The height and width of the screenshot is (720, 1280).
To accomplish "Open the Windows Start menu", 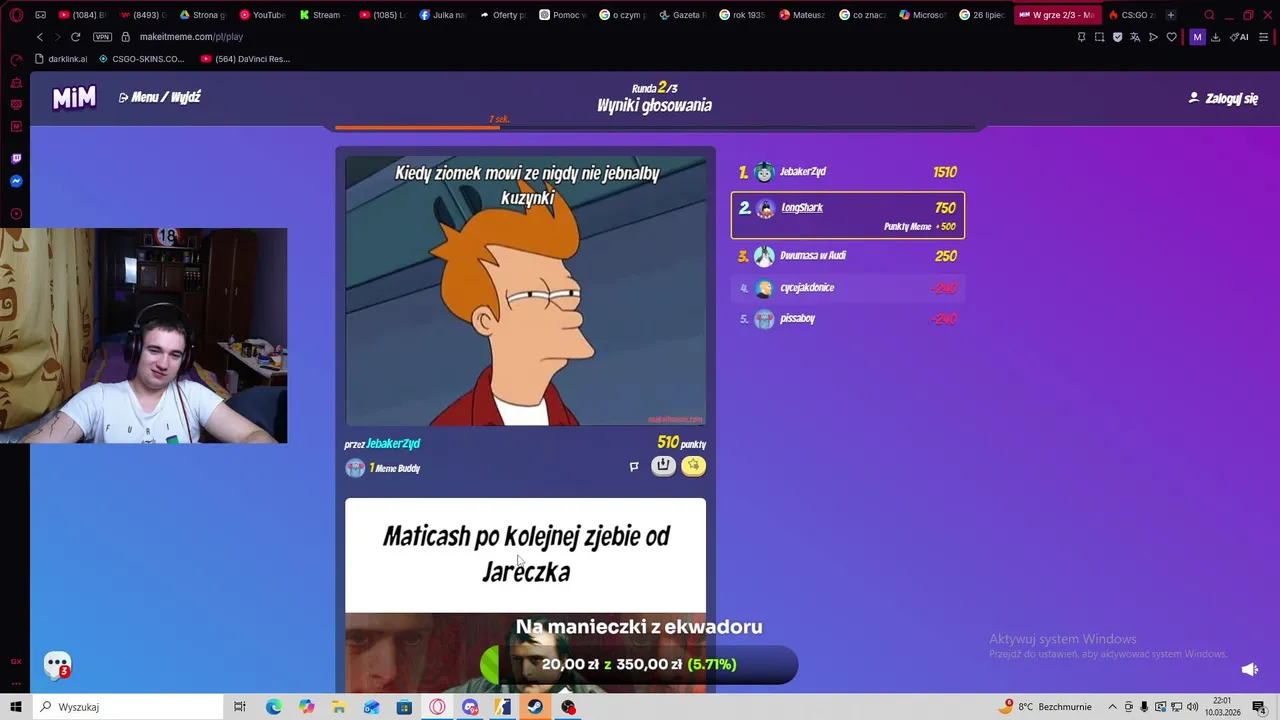I will coord(16,707).
